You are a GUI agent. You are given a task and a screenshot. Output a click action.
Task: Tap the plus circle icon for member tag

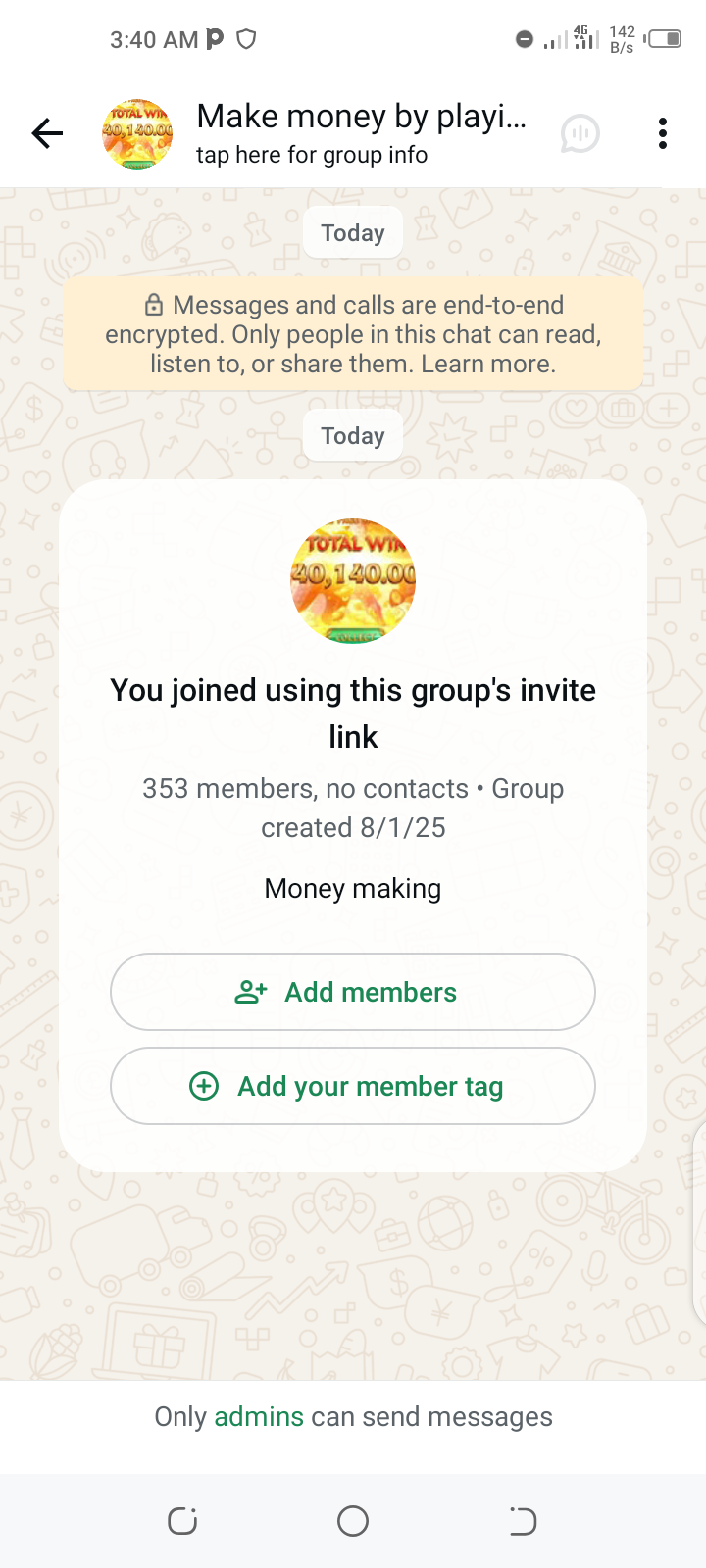click(x=204, y=1086)
